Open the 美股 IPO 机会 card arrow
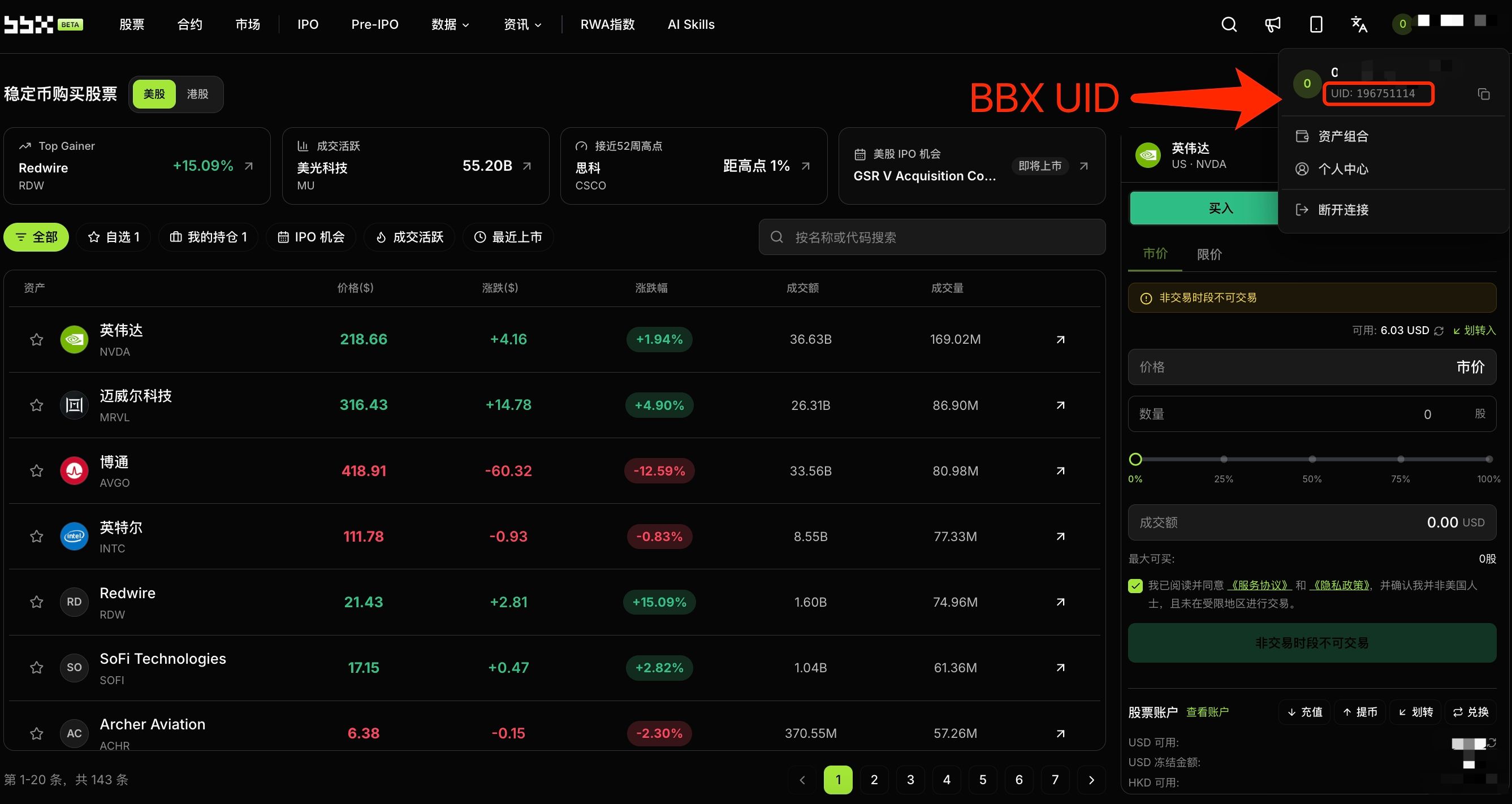 (1083, 166)
